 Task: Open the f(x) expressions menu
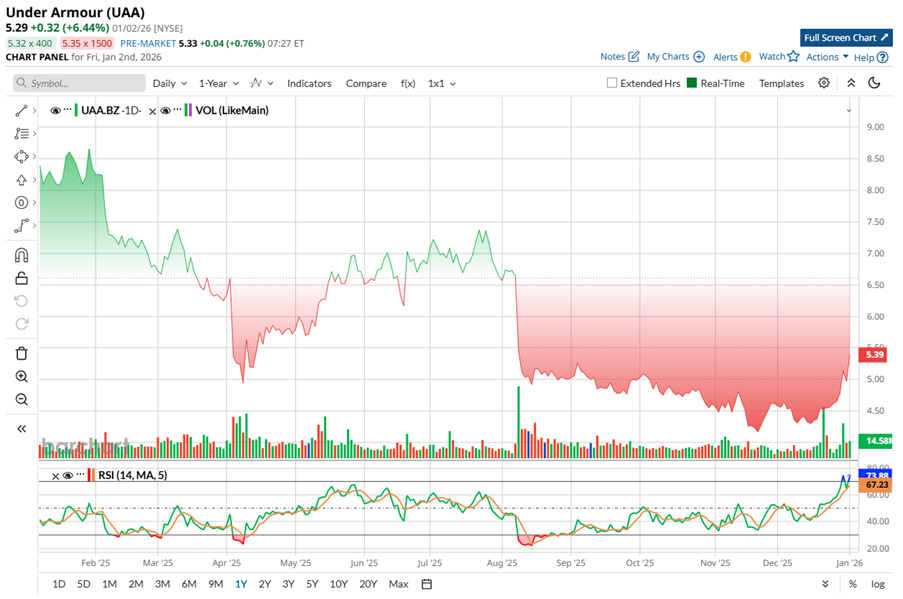click(x=408, y=84)
